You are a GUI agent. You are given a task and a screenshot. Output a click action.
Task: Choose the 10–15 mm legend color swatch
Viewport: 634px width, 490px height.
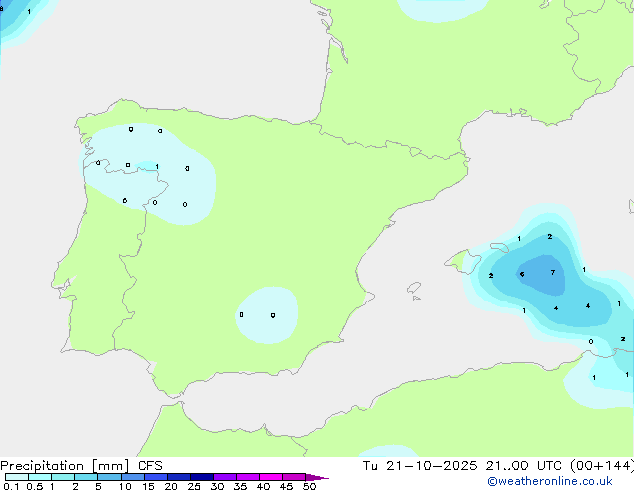click(x=132, y=477)
